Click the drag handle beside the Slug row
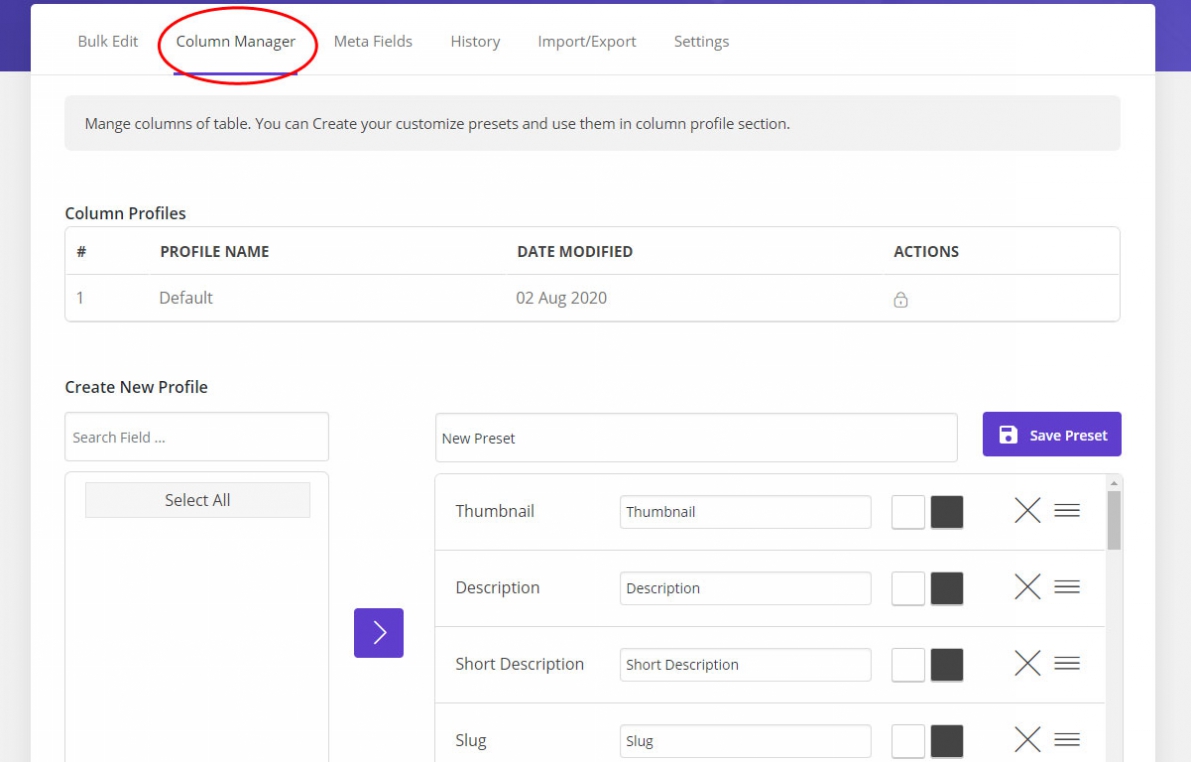The width and height of the screenshot is (1191, 762). point(1067,740)
